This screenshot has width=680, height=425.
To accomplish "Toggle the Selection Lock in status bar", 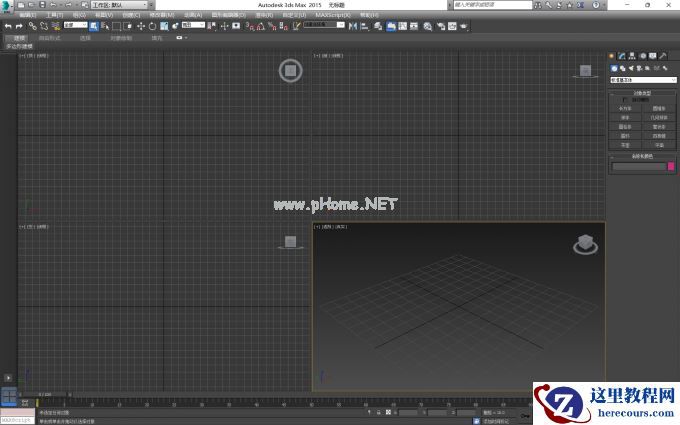I will click(x=379, y=412).
